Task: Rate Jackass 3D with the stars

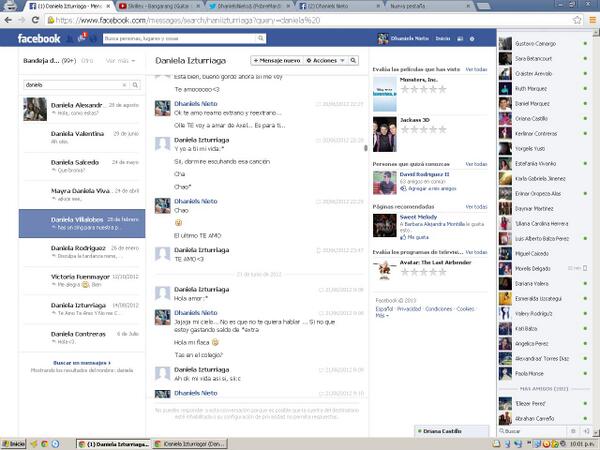Action: [424, 129]
